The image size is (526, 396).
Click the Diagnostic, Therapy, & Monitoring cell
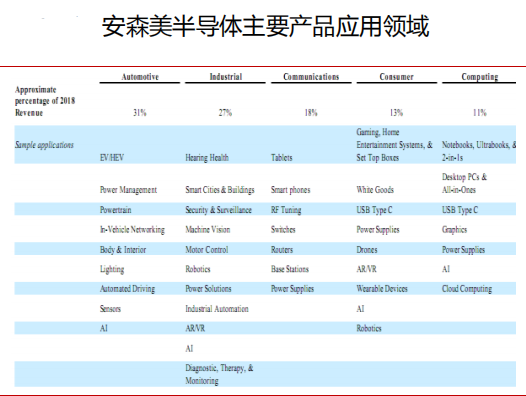pyautogui.click(x=219, y=374)
